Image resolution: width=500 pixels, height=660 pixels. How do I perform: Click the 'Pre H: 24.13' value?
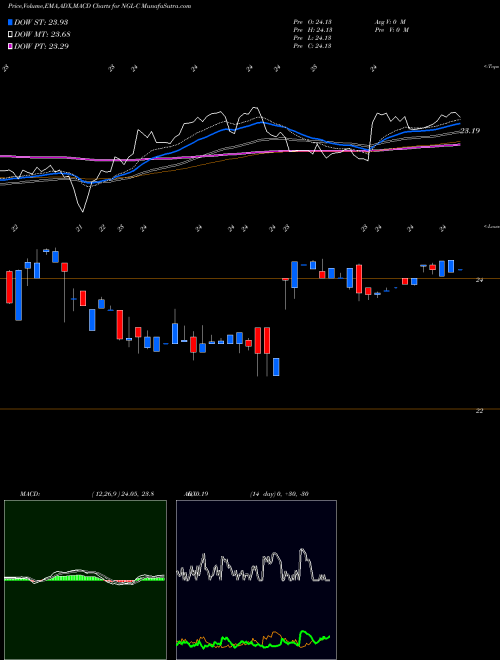tap(312, 30)
